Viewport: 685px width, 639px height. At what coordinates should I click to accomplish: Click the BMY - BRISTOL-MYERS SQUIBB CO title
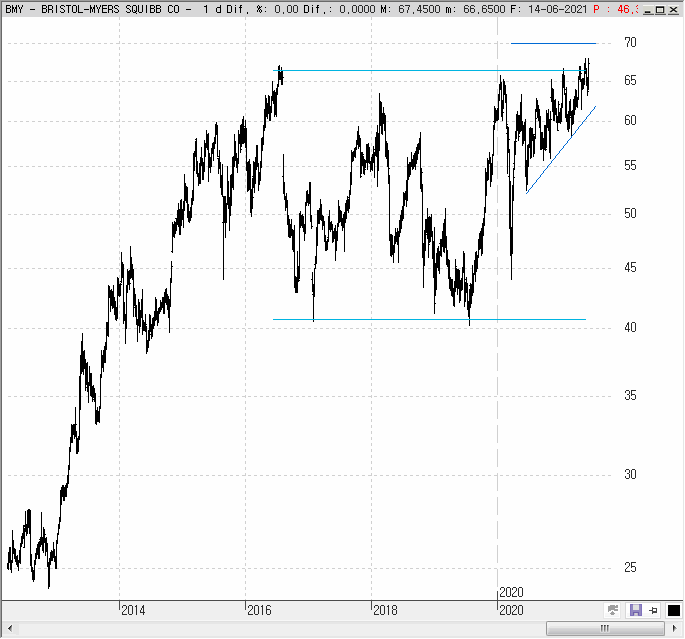(x=92, y=9)
